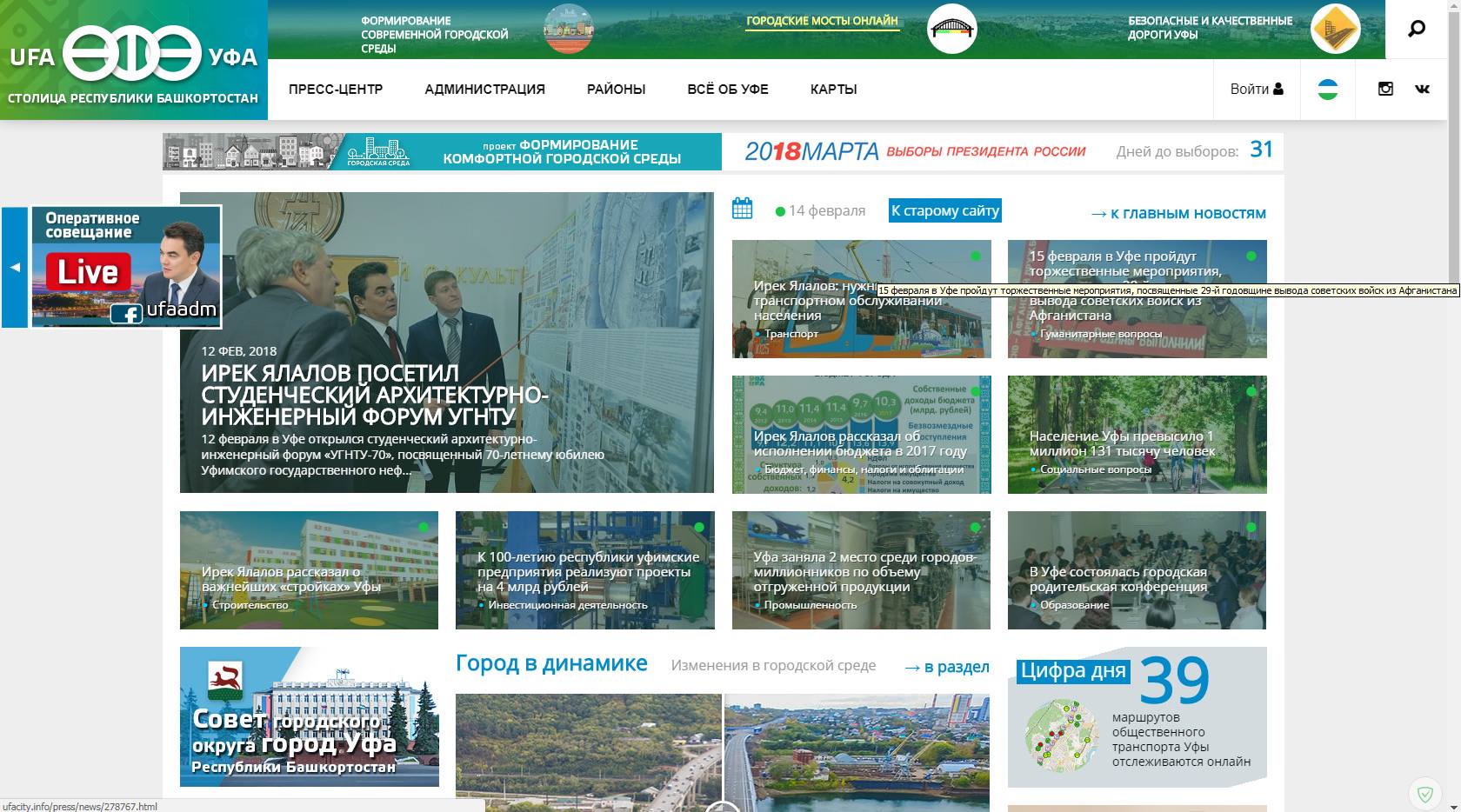Open the search magnifier icon
1461x812 pixels.
(1417, 29)
